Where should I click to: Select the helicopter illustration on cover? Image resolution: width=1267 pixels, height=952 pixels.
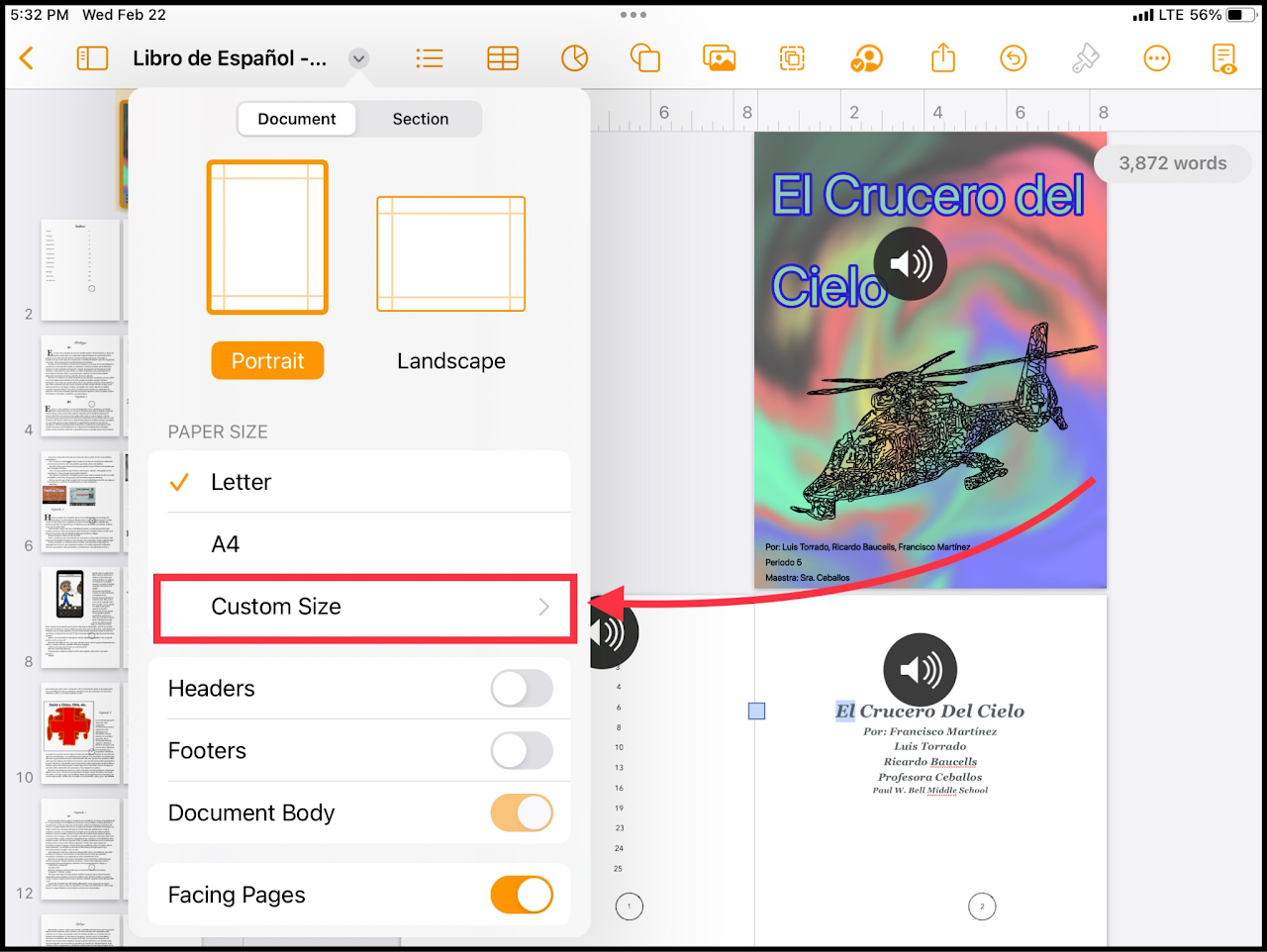950,421
